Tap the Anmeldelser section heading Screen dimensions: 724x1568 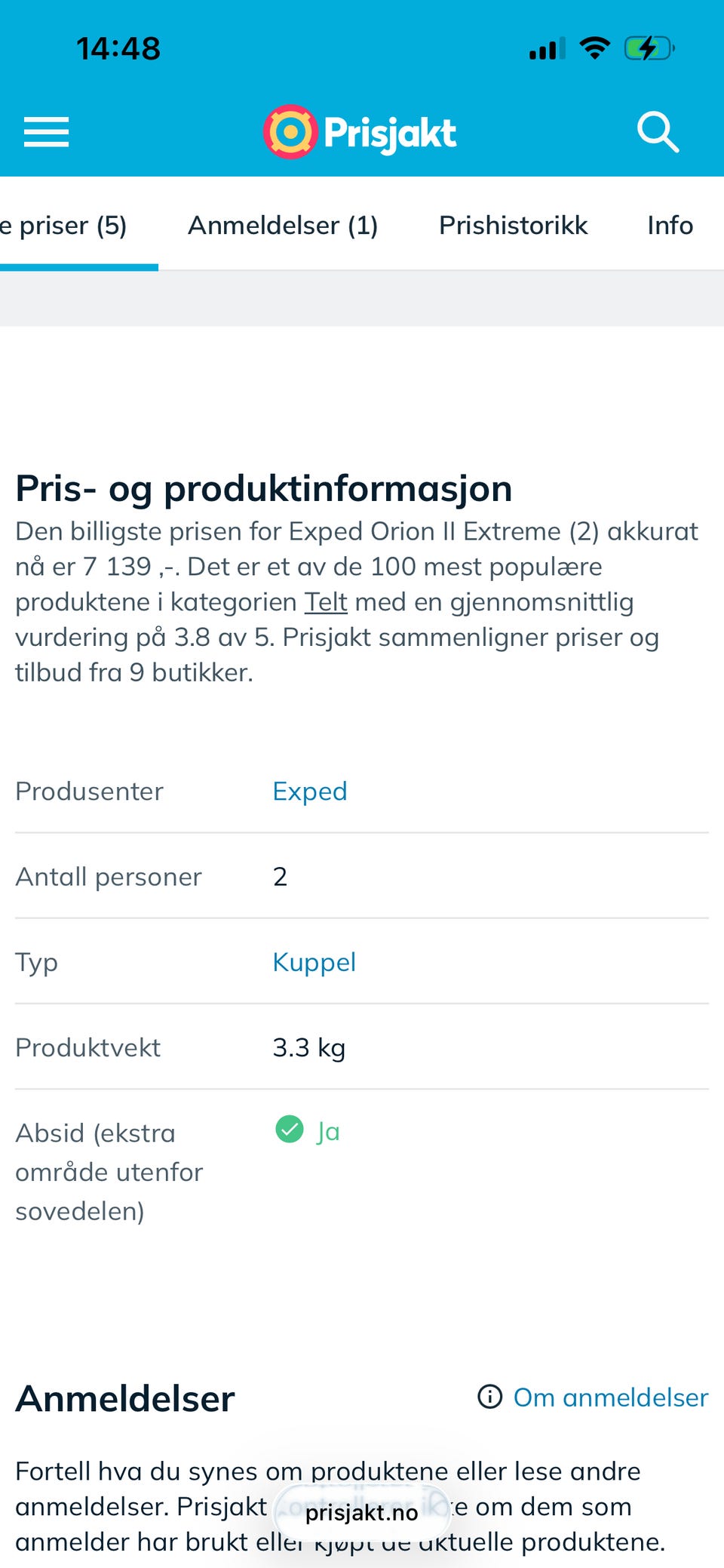[x=125, y=1398]
